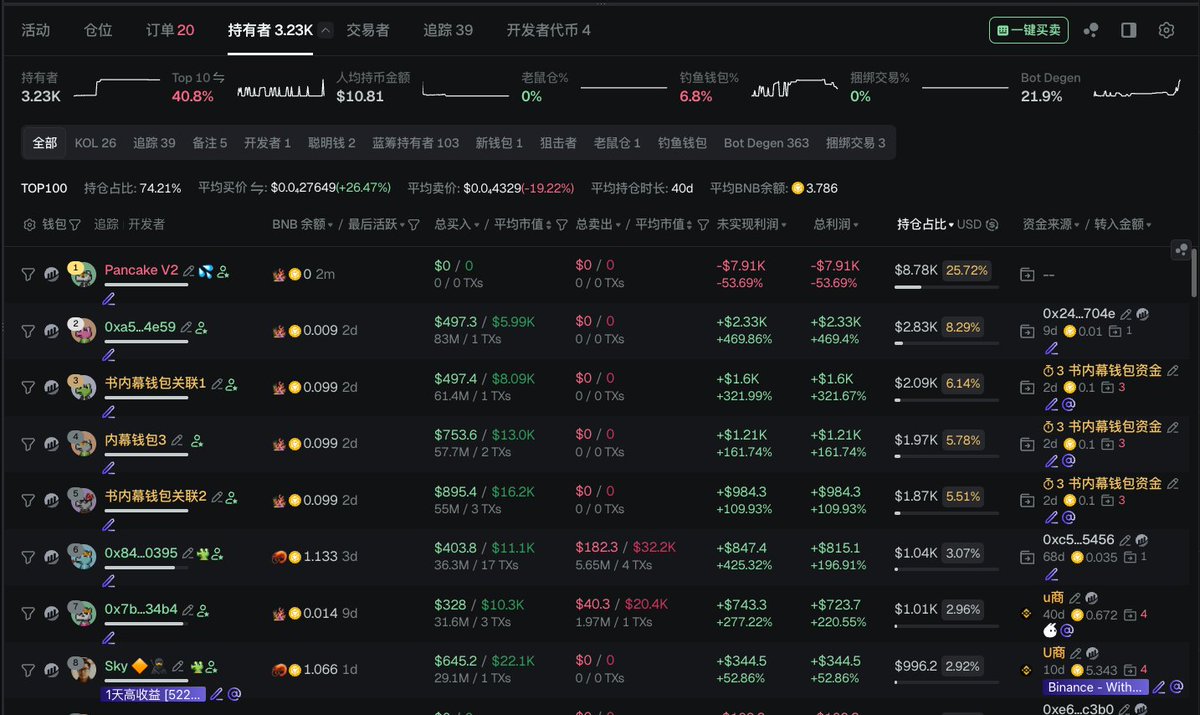Follow the Pancake V2 wallet person icon
The width and height of the screenshot is (1200, 715).
tap(222, 271)
